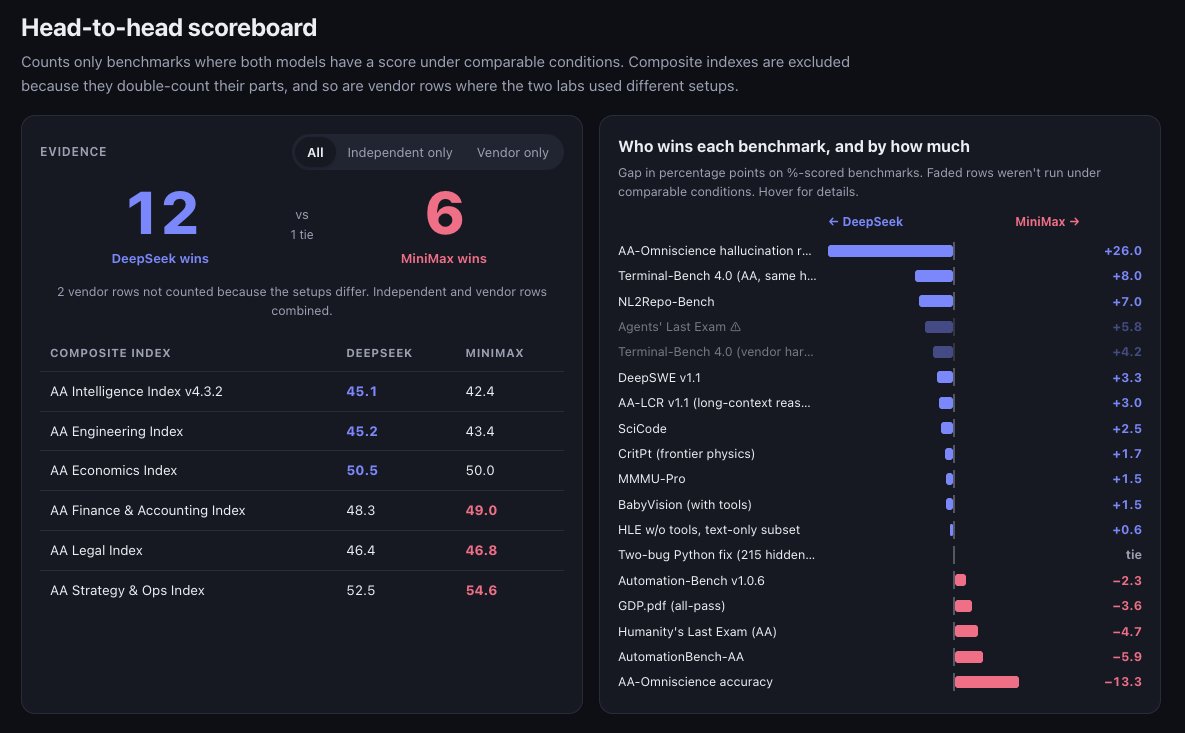
Task: Click the "AA Legal Index" row label
Action: click(x=96, y=551)
